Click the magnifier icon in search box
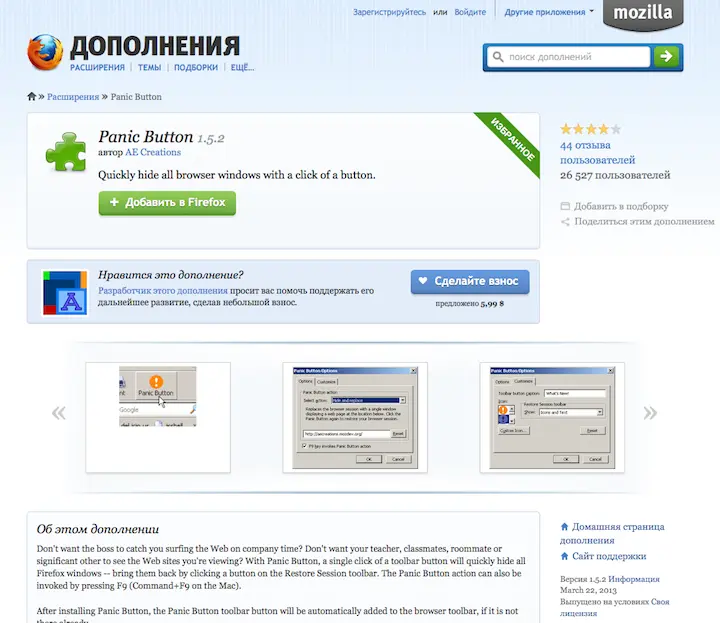 pyautogui.click(x=498, y=57)
